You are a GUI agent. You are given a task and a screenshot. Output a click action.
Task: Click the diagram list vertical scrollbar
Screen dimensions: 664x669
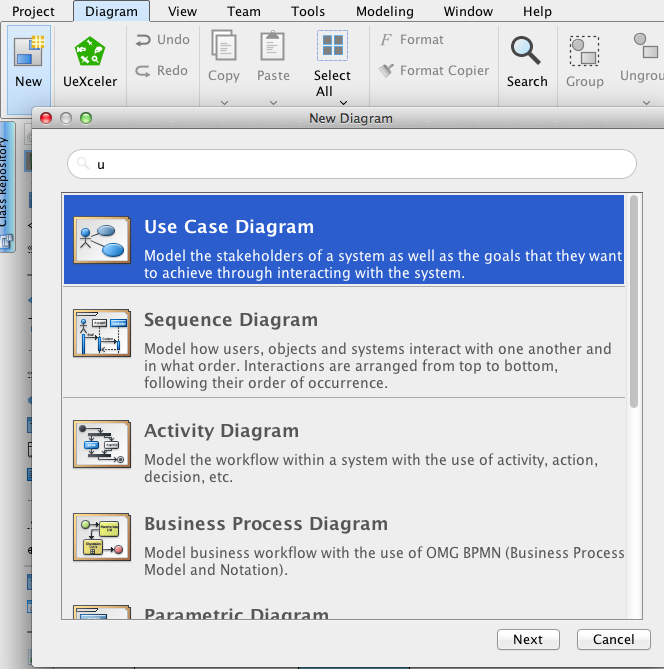pyautogui.click(x=634, y=300)
